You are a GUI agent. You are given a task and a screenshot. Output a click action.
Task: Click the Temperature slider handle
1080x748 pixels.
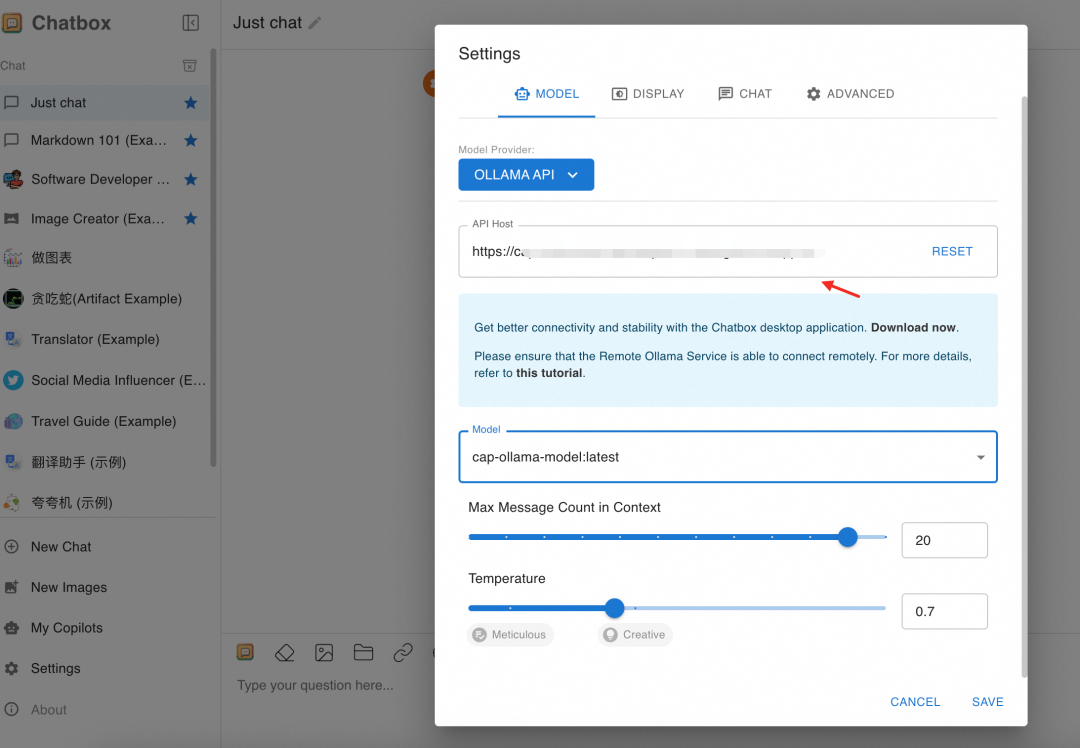pos(614,608)
